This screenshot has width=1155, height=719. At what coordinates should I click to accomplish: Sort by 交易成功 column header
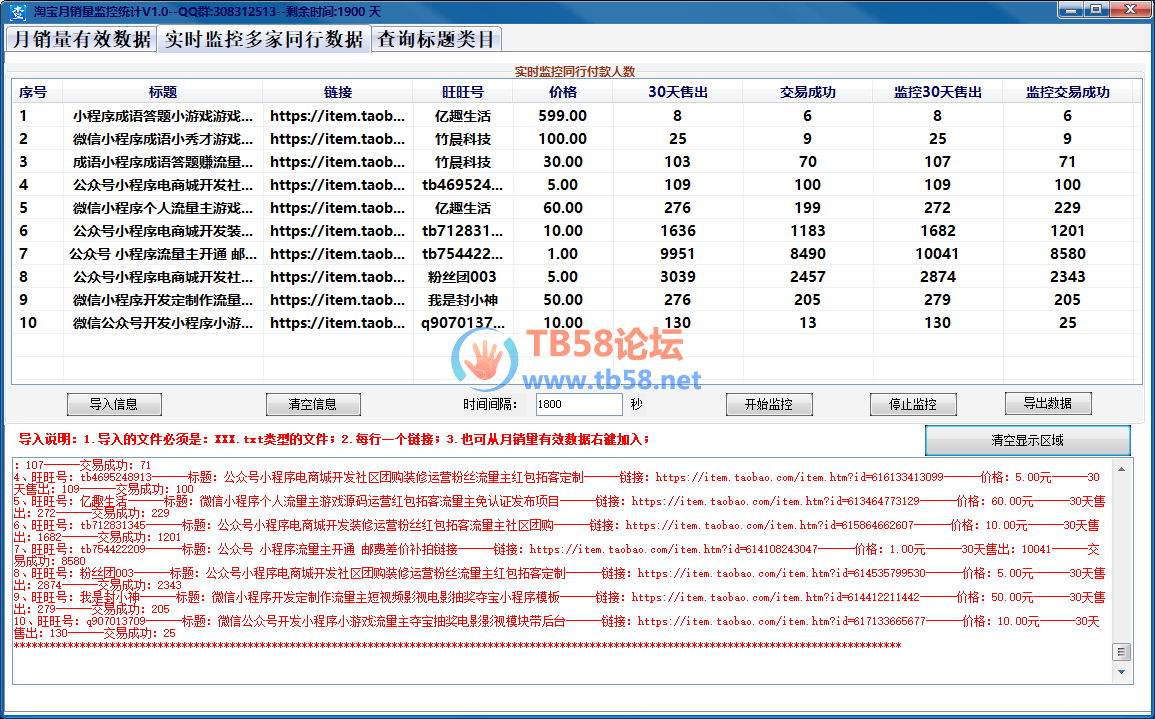tap(807, 92)
